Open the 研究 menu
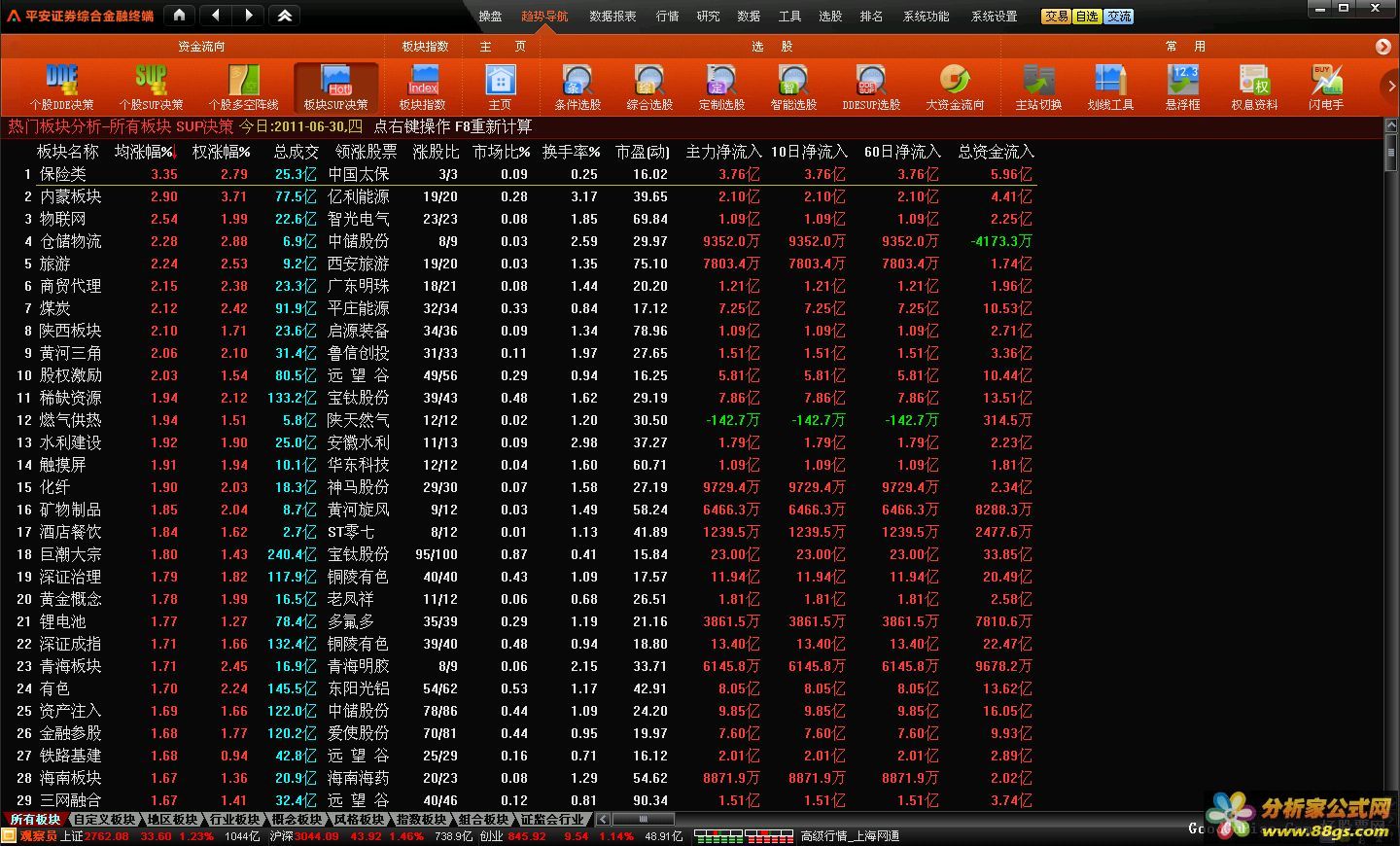The width and height of the screenshot is (1400, 846). tap(708, 17)
